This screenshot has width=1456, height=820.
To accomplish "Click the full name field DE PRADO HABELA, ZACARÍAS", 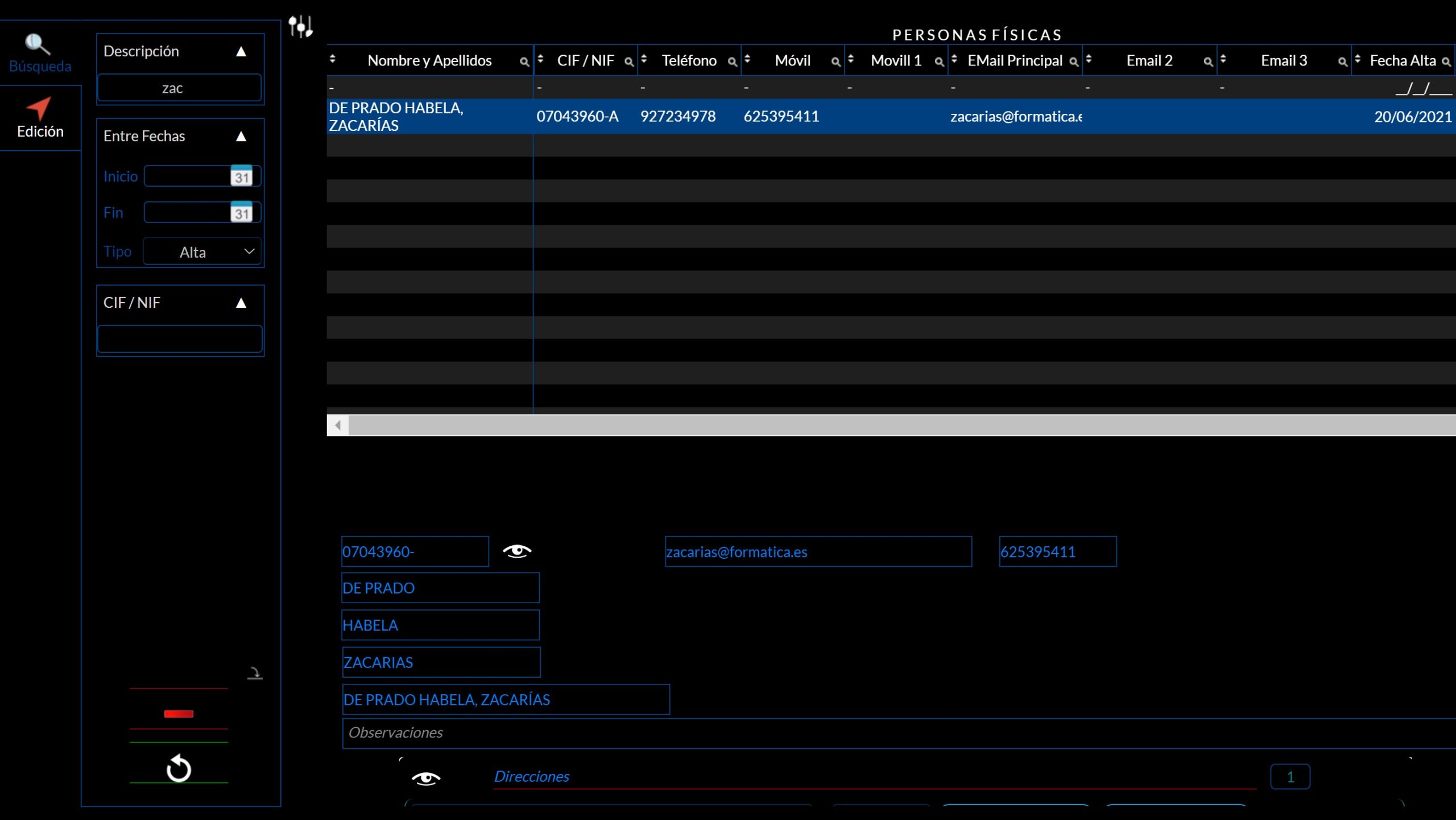I will click(506, 699).
